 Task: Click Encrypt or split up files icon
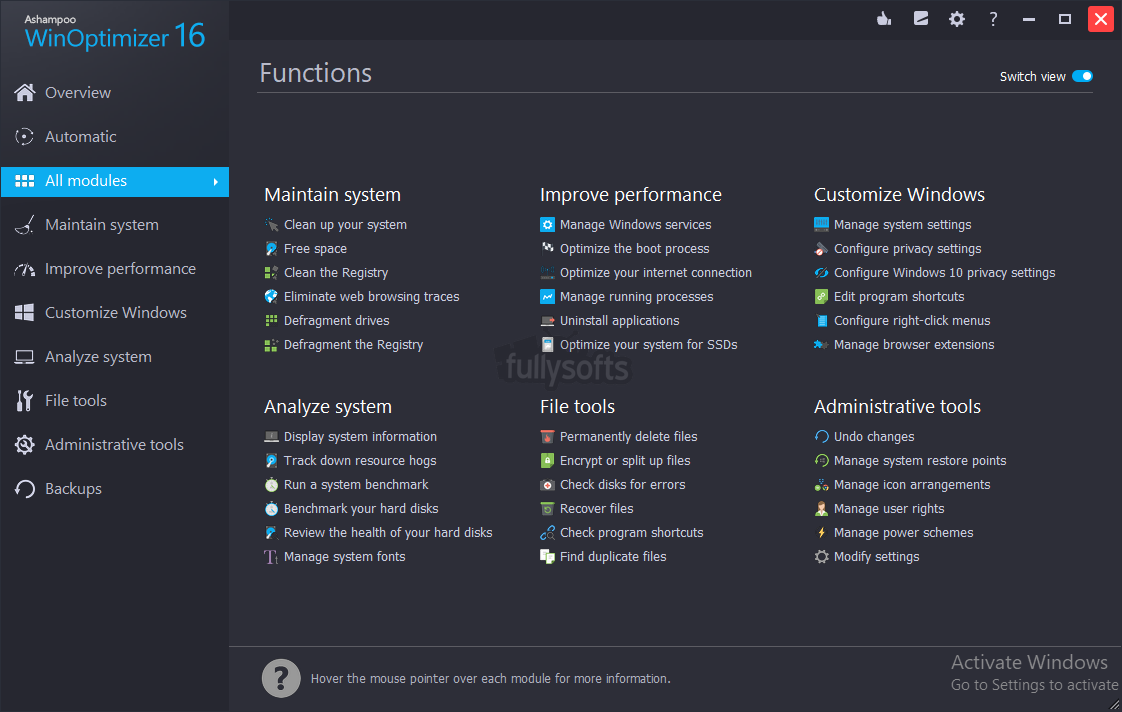tap(547, 461)
